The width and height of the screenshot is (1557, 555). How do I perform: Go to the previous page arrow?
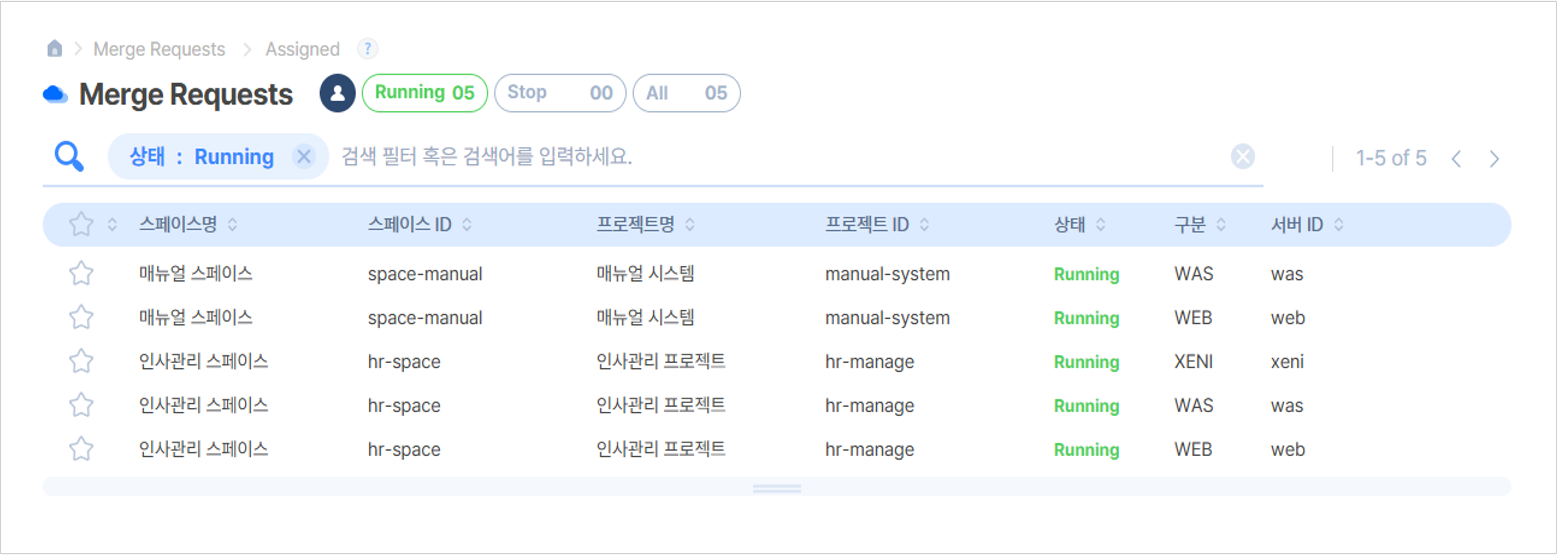pyautogui.click(x=1456, y=159)
